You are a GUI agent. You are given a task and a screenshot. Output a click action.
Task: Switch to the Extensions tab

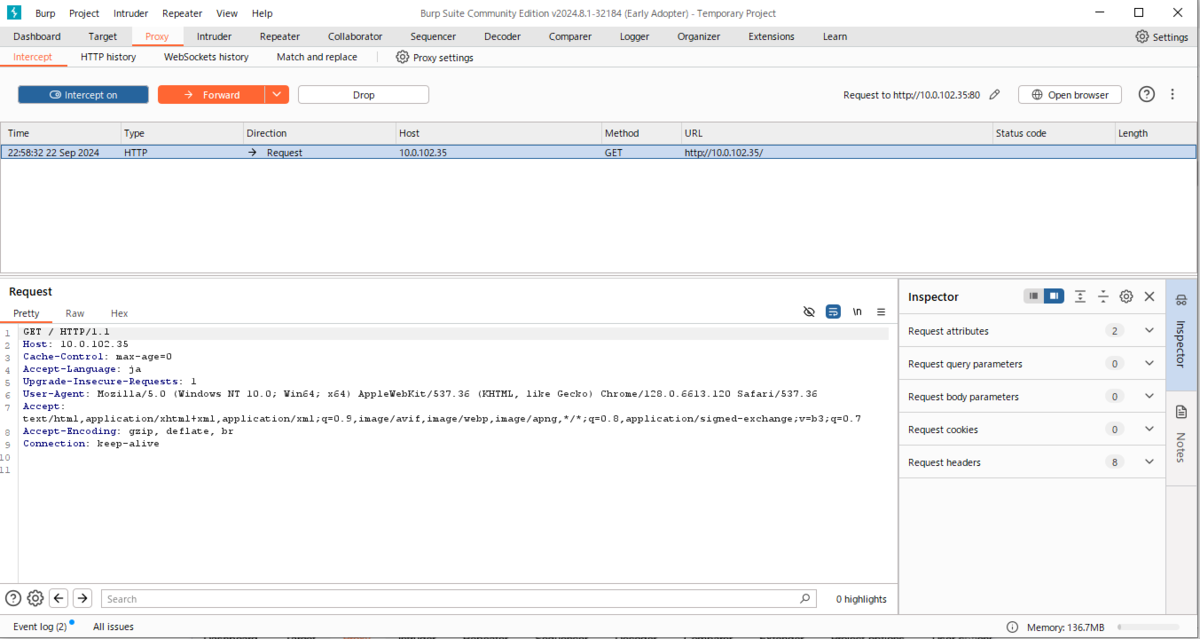771,37
